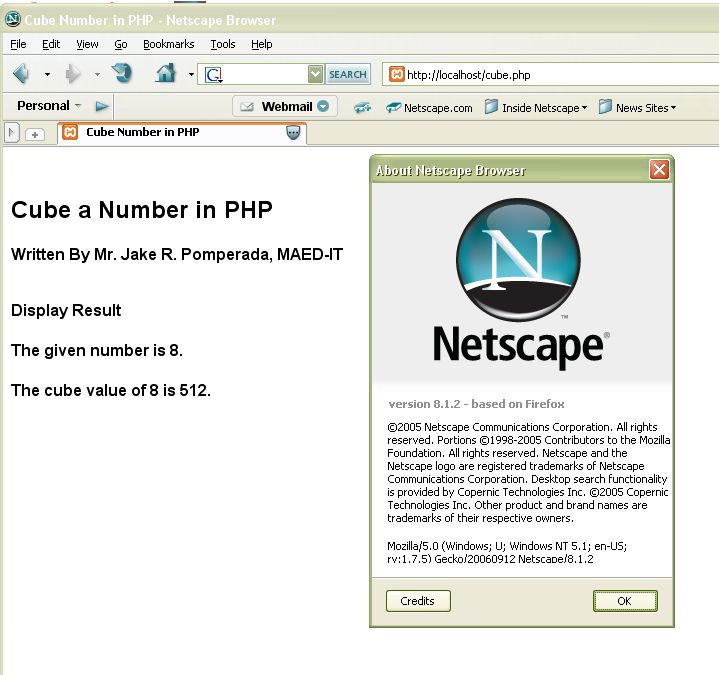Screen dimensions: 719x675
Task: Open Back button history dropdown
Action: pos(47,74)
